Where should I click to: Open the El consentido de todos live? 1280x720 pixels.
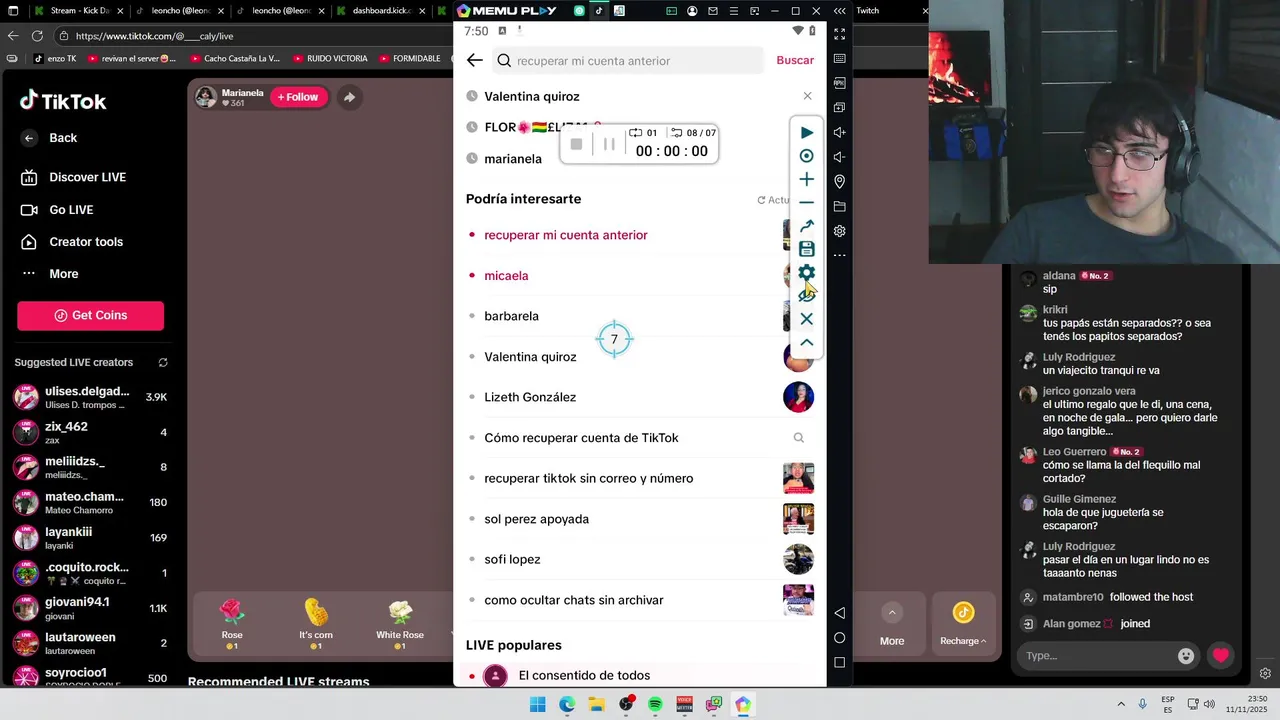[584, 676]
